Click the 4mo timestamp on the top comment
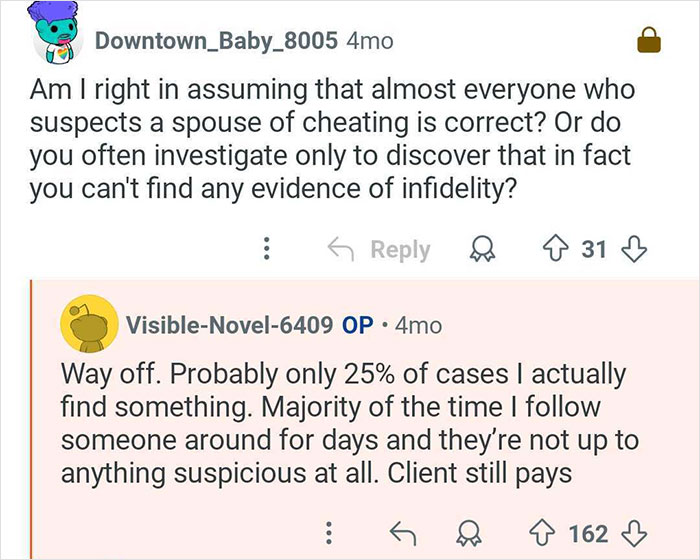Viewport: 700px width, 560px height. point(367,41)
